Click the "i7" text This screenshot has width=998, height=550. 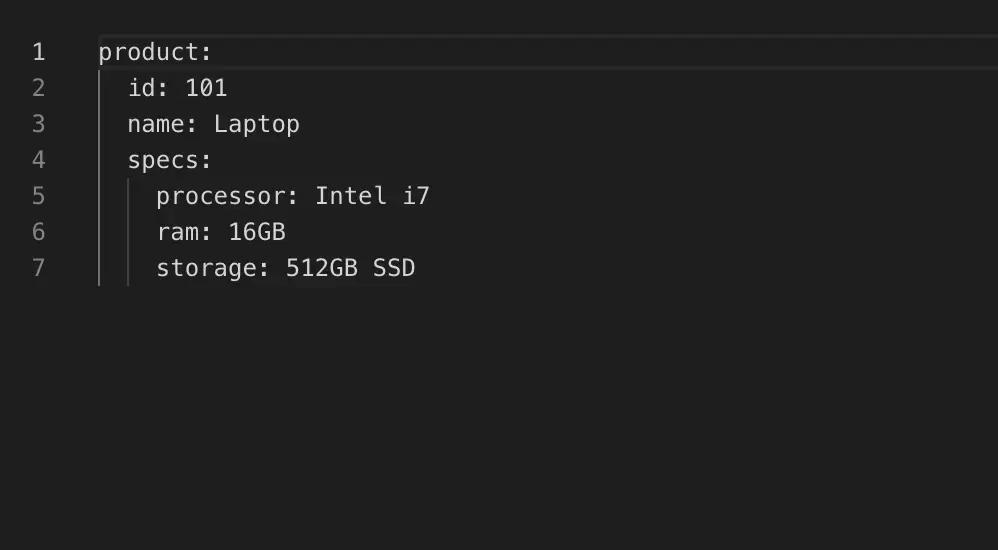pyautogui.click(x=416, y=196)
